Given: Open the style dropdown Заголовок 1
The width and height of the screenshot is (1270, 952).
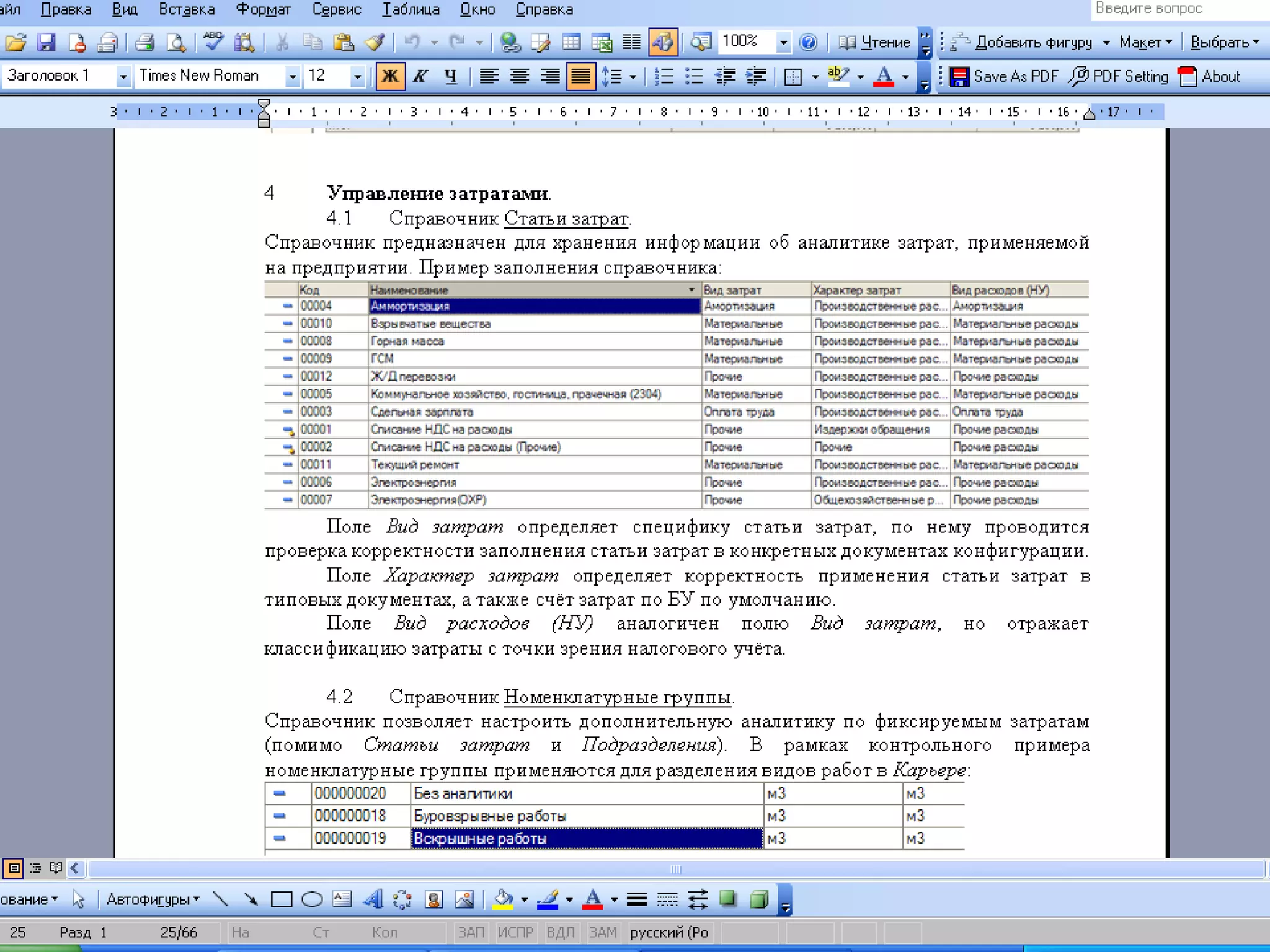Looking at the screenshot, I should click(x=123, y=76).
